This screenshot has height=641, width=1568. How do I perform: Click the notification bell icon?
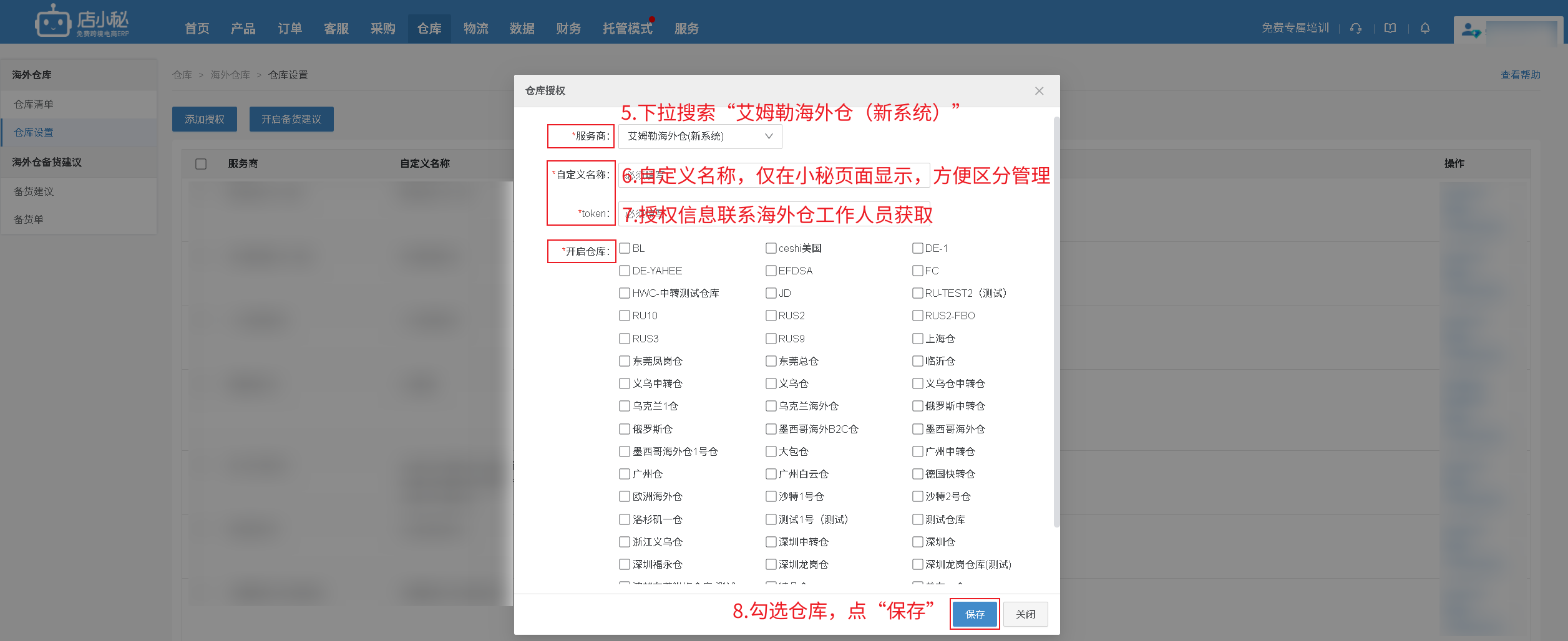[x=1425, y=28]
